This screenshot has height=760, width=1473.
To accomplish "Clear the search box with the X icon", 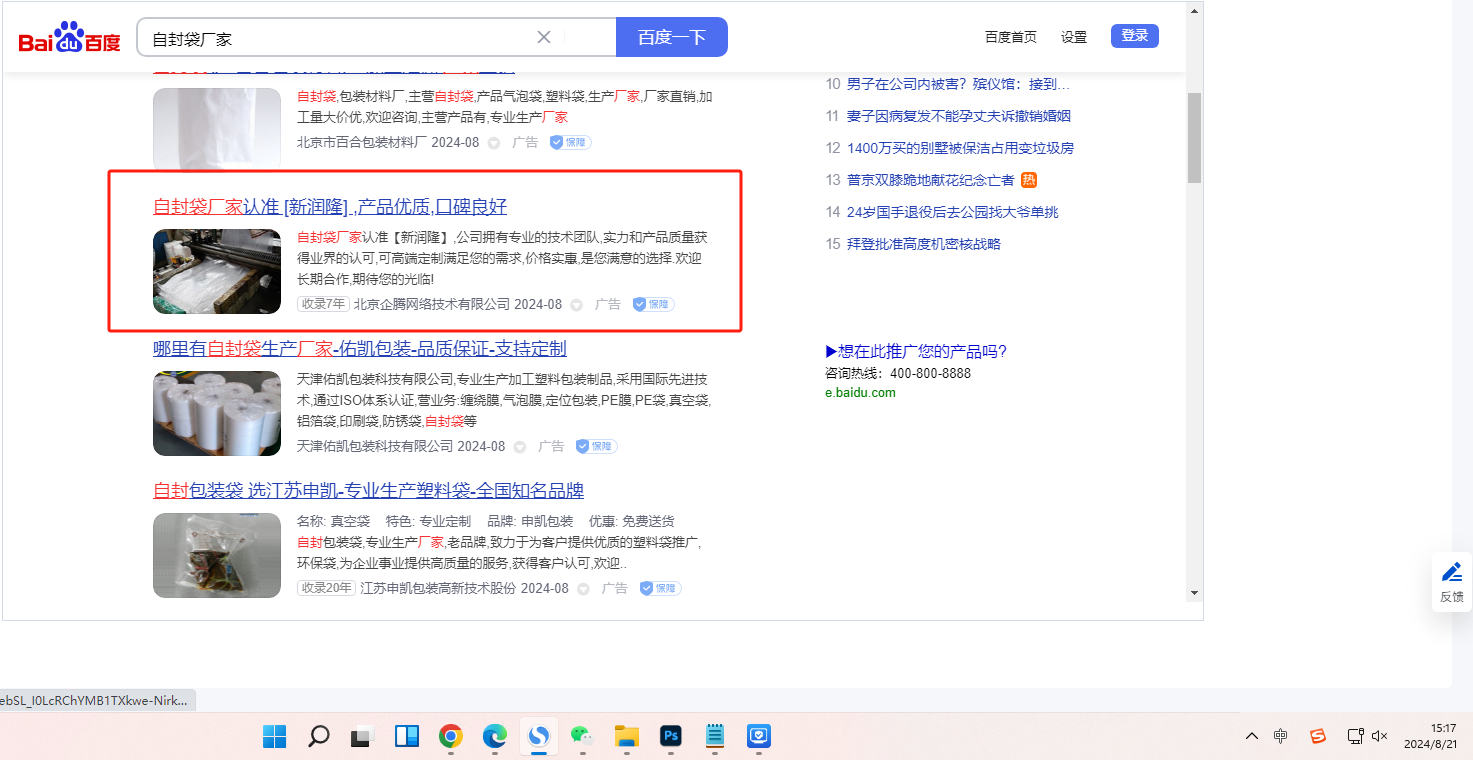I will point(544,37).
